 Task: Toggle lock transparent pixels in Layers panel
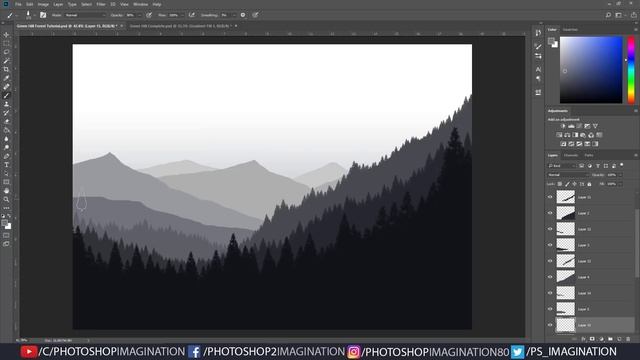[560, 184]
